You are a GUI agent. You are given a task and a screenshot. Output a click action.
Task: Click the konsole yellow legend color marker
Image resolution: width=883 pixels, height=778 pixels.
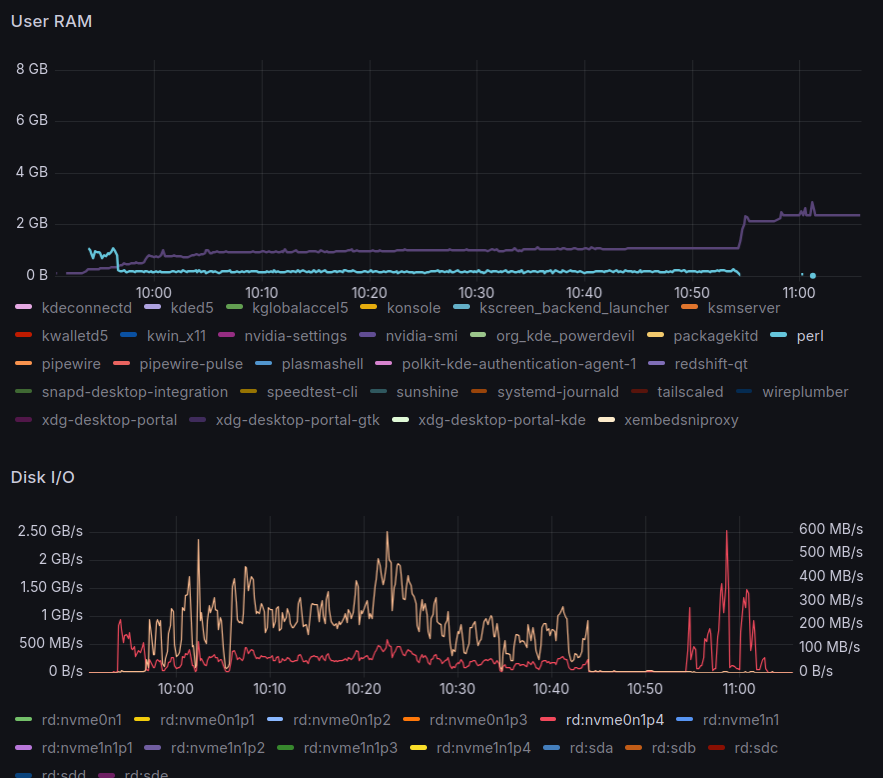(x=369, y=308)
